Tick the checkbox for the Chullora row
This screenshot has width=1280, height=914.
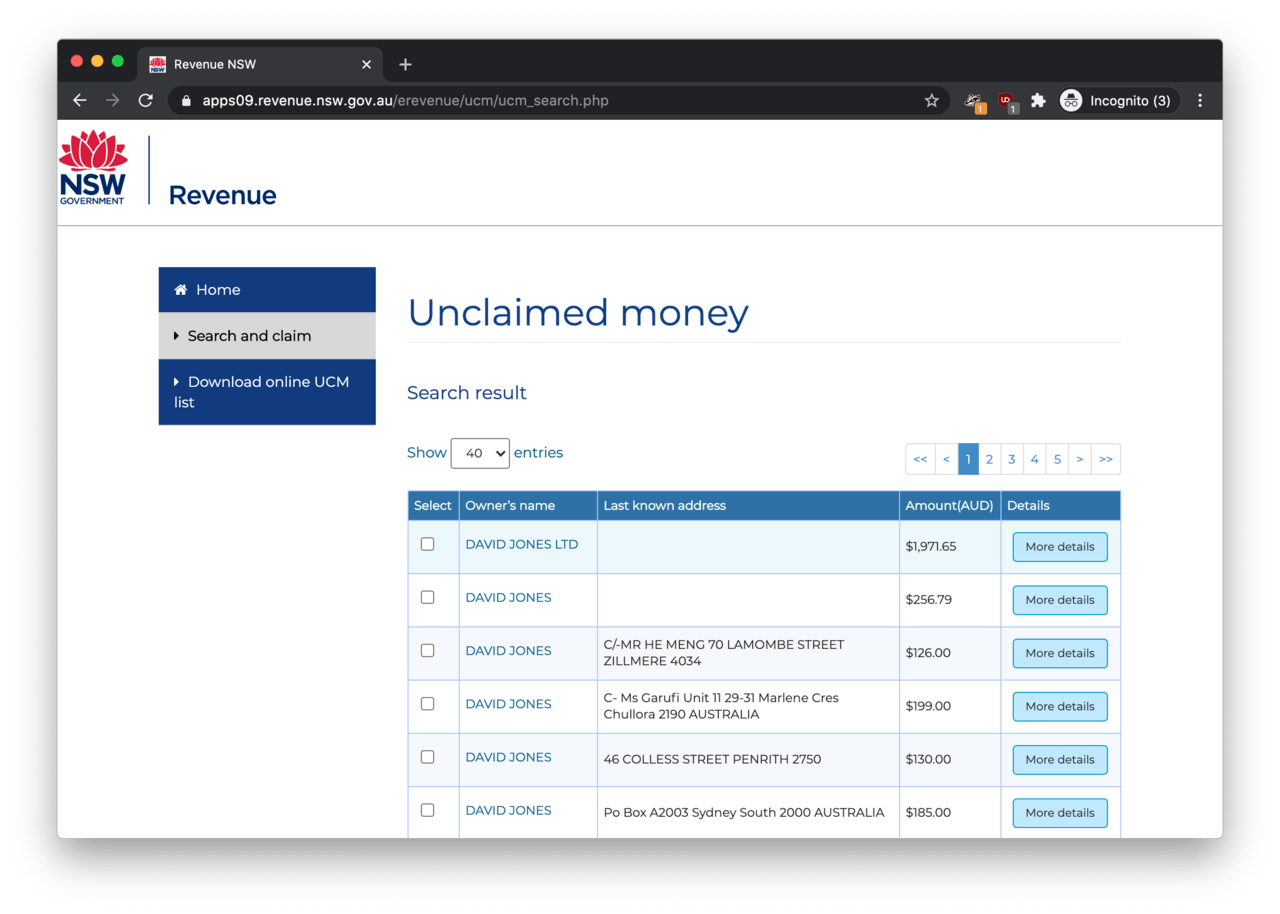tap(428, 704)
